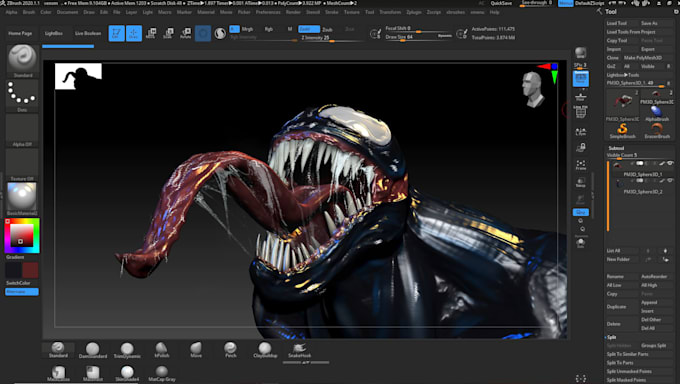This screenshot has width=680, height=384.
Task: Select the Draw mode button
Action: coord(134,33)
